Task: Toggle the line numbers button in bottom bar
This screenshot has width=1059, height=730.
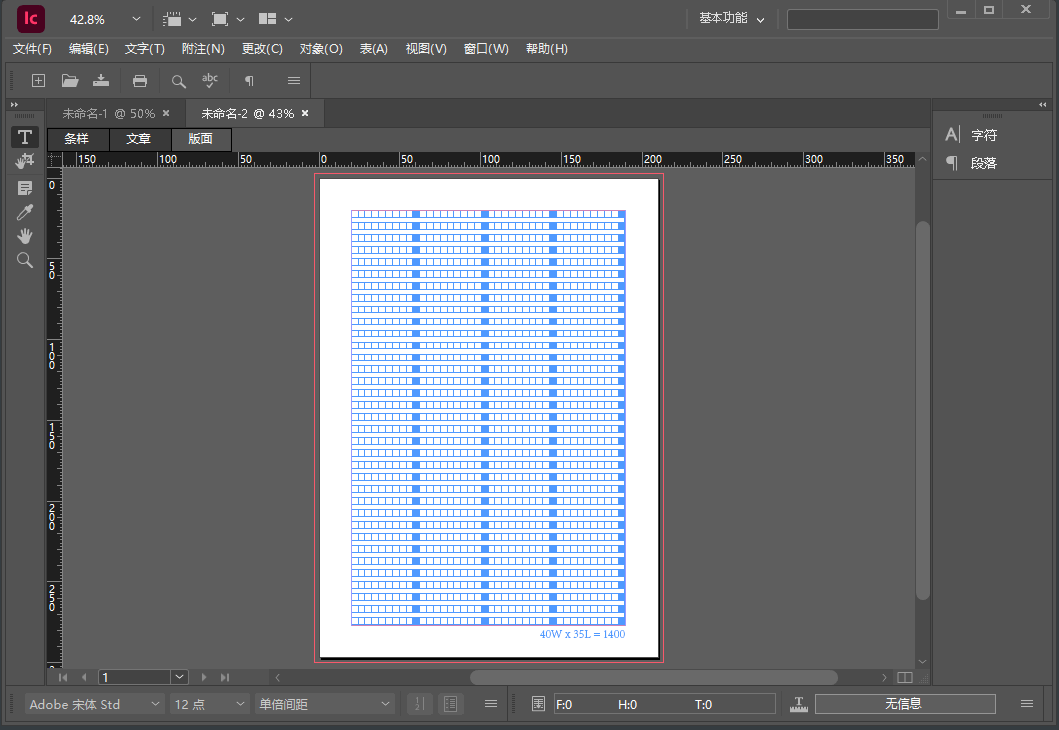Action: (420, 704)
